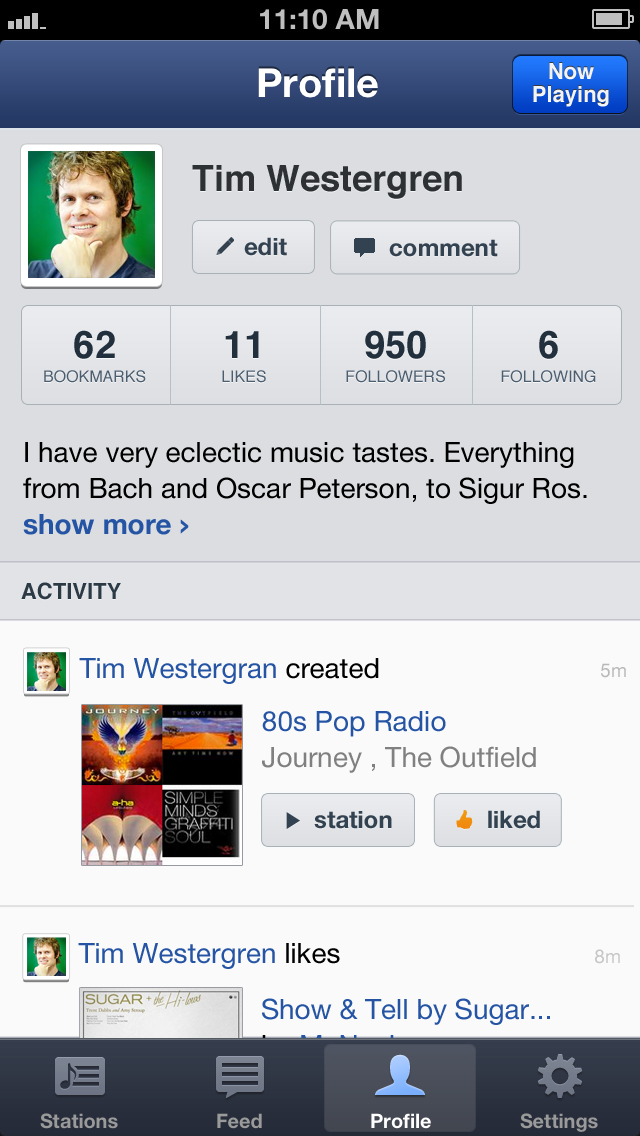Tap the 80s Pop Radio album artwork
Viewport: 640px width, 1136px height.
pyautogui.click(x=162, y=784)
